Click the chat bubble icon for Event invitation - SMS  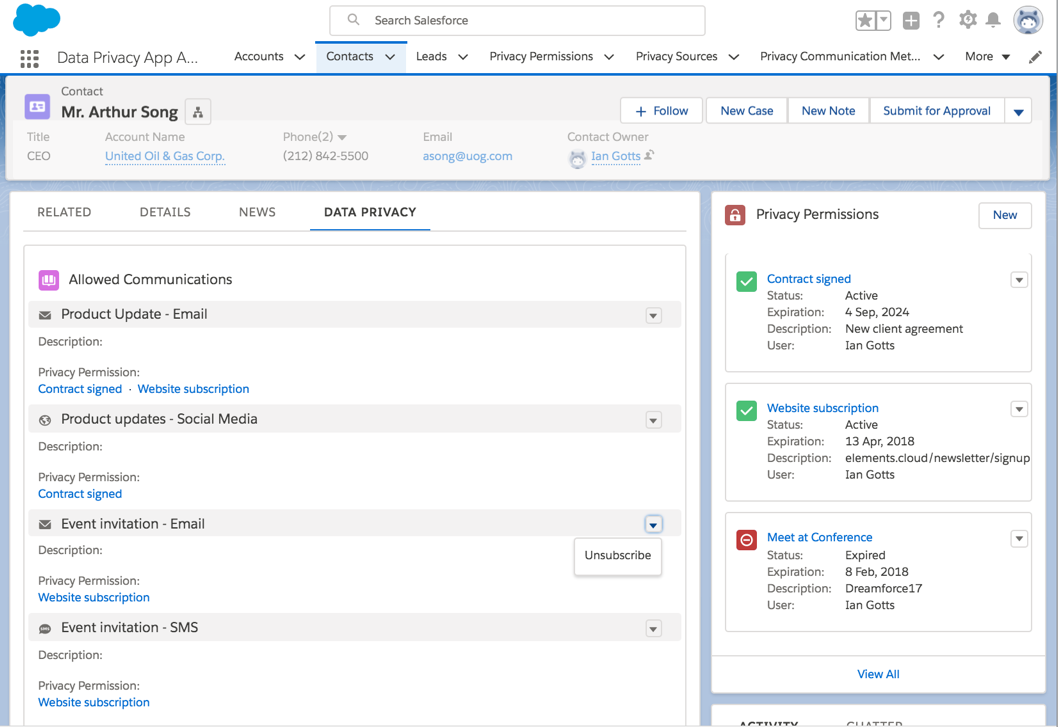point(45,629)
